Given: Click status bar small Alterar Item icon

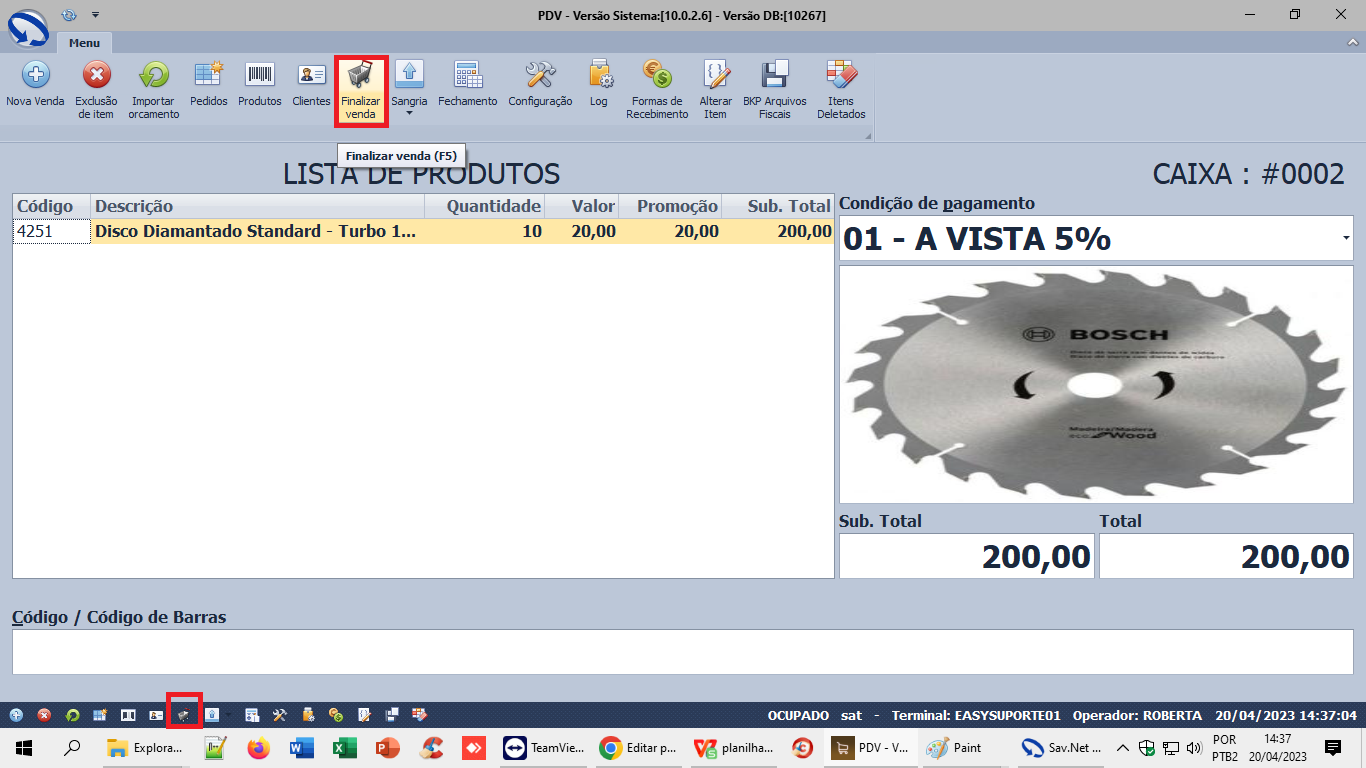Looking at the screenshot, I should tap(364, 715).
